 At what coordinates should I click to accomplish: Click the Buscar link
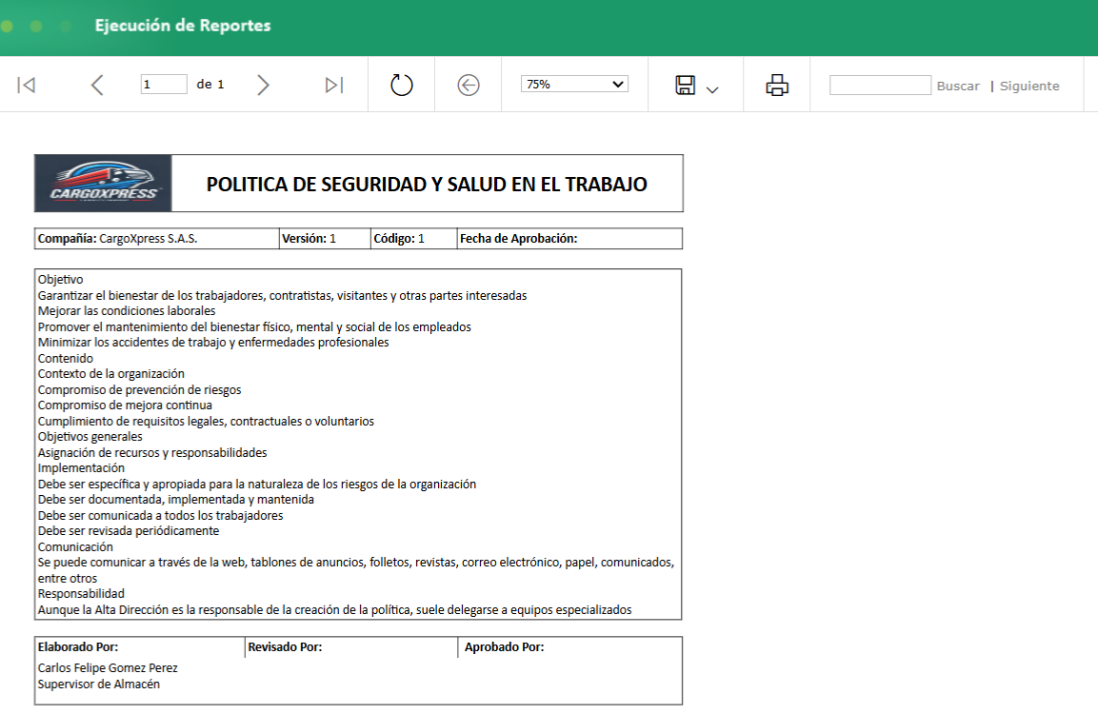coord(959,86)
